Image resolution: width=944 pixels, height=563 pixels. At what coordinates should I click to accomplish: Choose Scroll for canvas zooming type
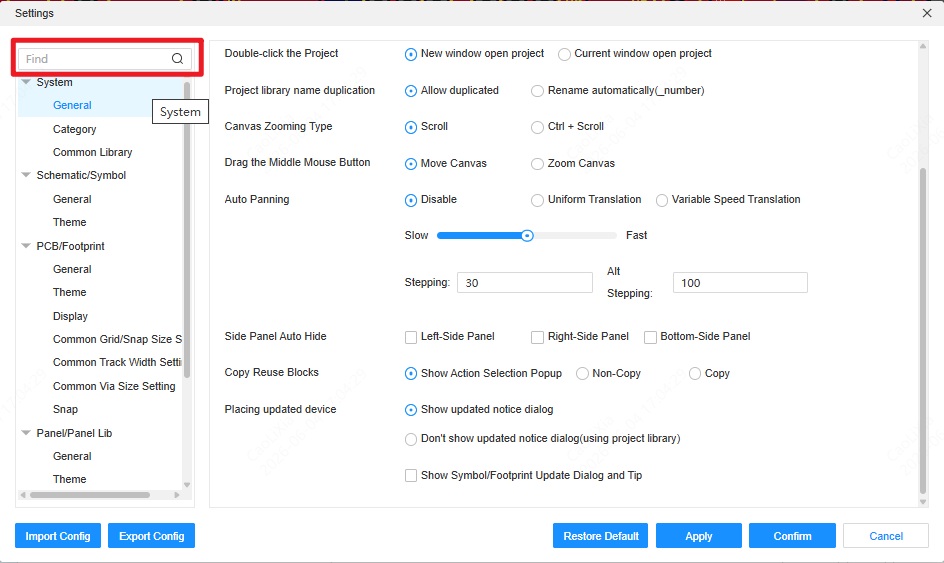click(x=411, y=127)
